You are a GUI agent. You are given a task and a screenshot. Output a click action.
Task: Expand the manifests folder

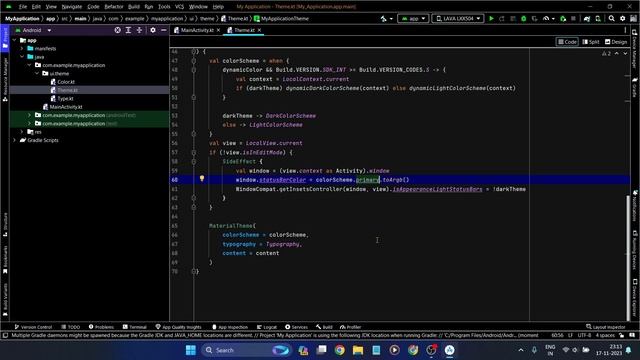(x=22, y=49)
